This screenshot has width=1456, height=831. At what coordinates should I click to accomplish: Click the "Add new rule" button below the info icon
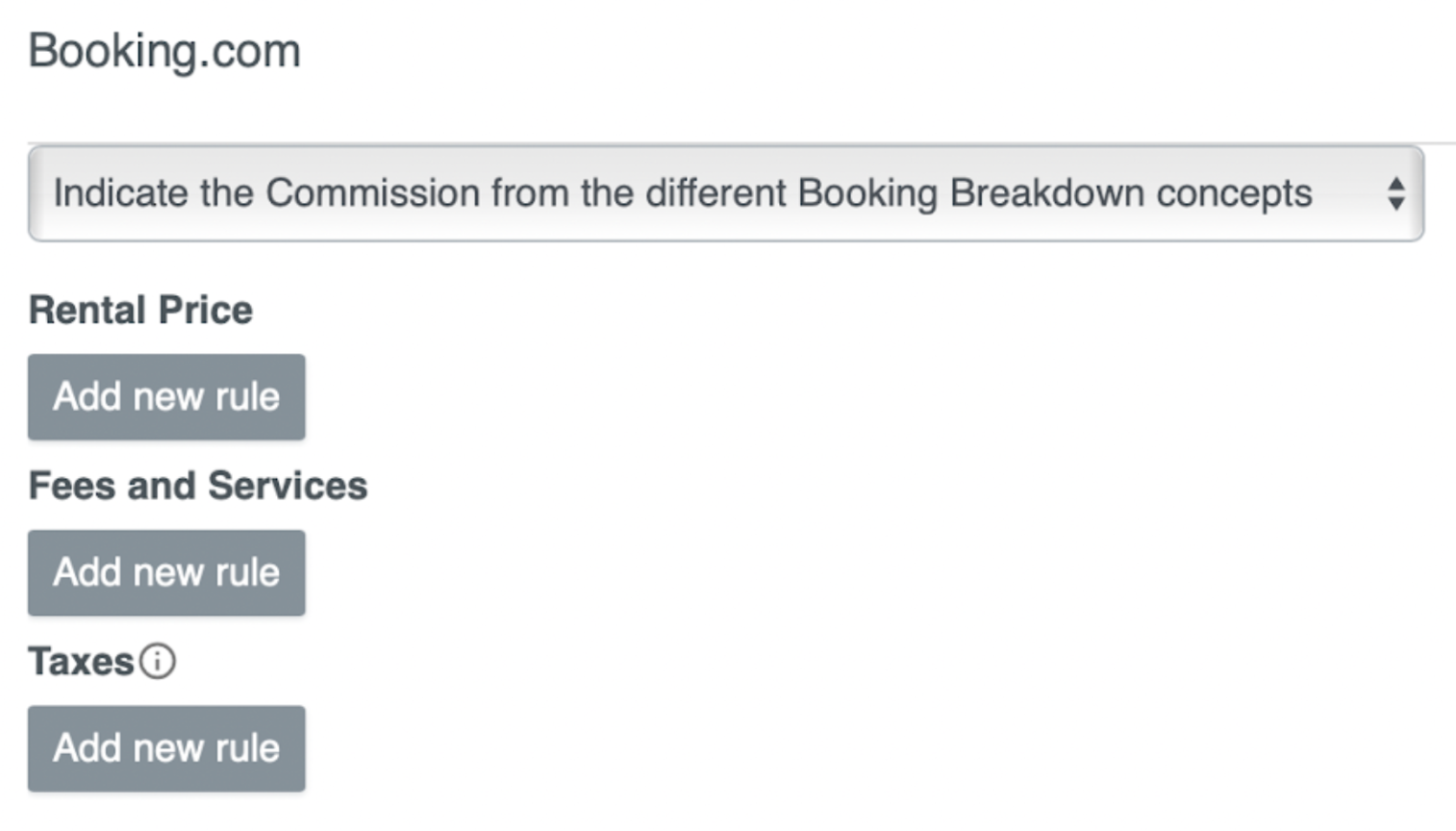[166, 749]
